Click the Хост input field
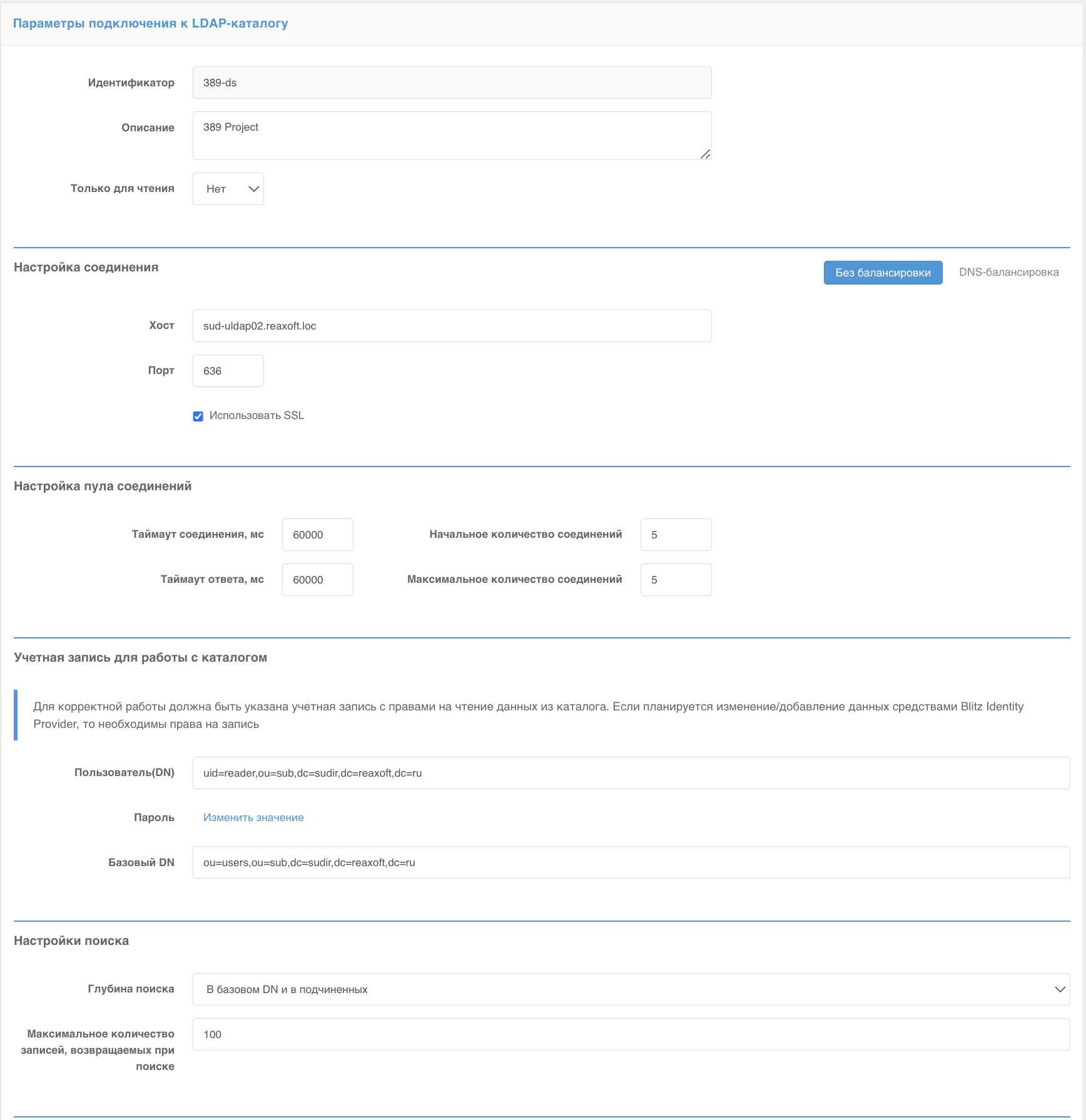1086x1120 pixels. (452, 326)
